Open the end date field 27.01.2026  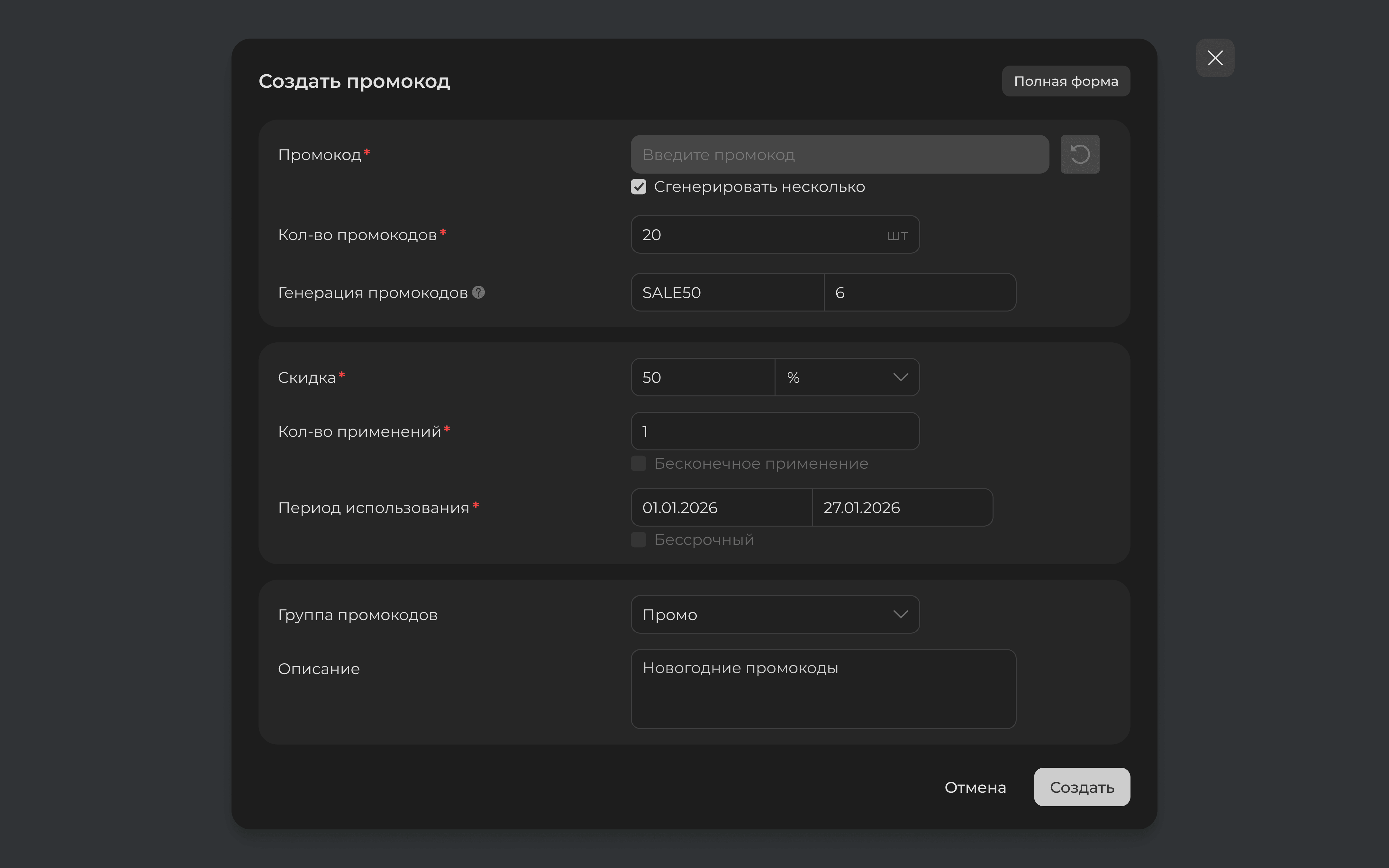[x=902, y=508]
